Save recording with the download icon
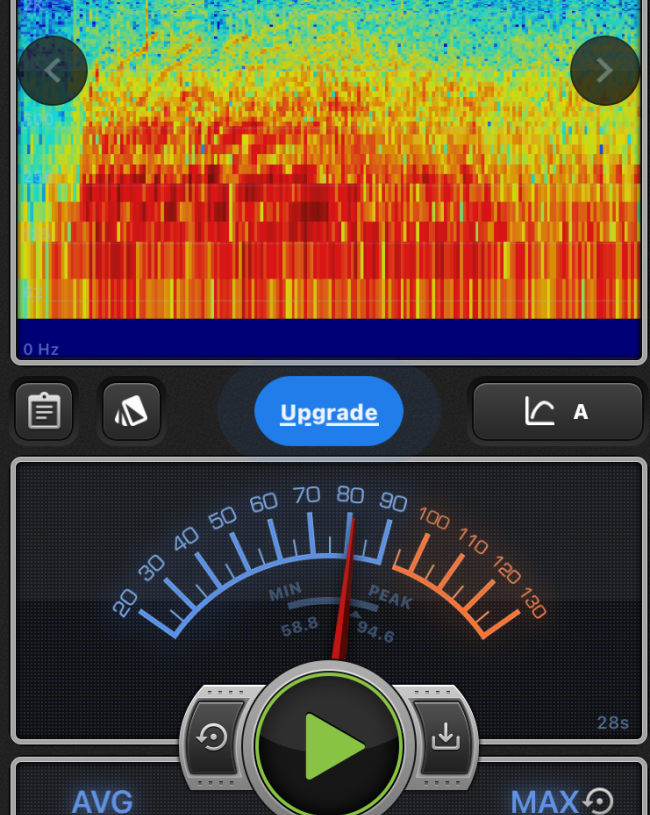650x815 pixels. (x=443, y=737)
